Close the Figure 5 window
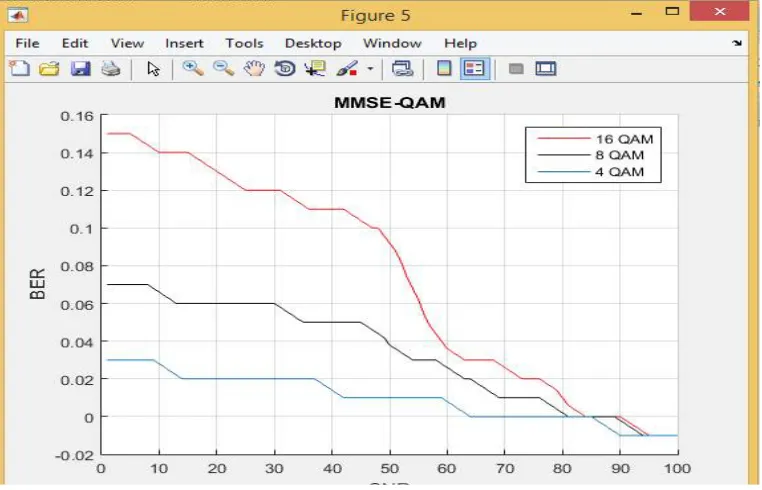The height and width of the screenshot is (490, 762). 719,11
